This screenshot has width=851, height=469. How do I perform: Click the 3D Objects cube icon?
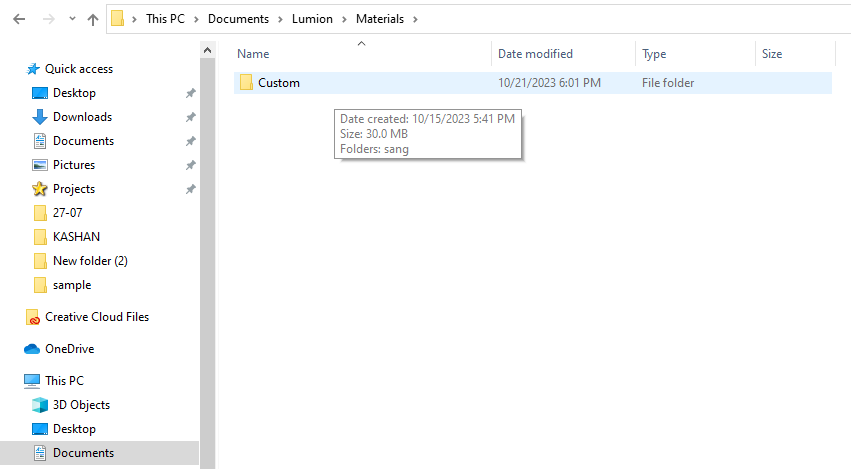[40, 405]
